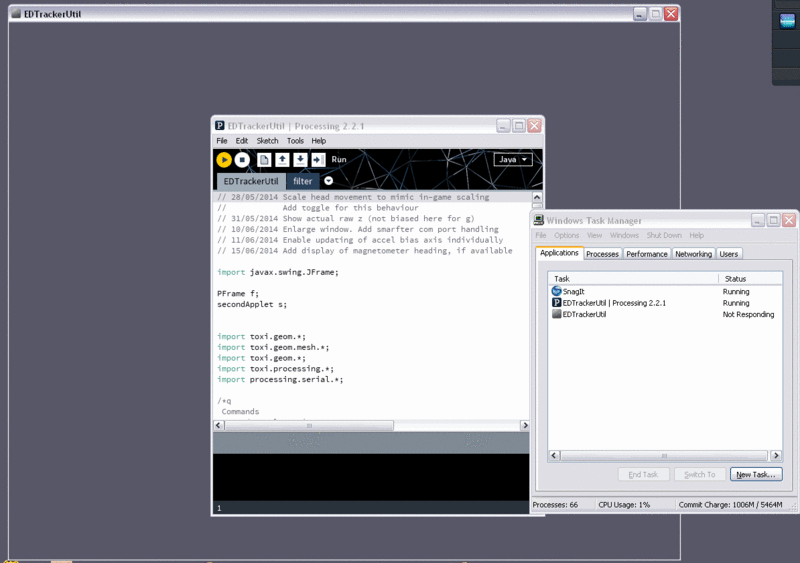Click the SnagIt icon in task list
The width and height of the screenshot is (800, 563).
point(556,291)
